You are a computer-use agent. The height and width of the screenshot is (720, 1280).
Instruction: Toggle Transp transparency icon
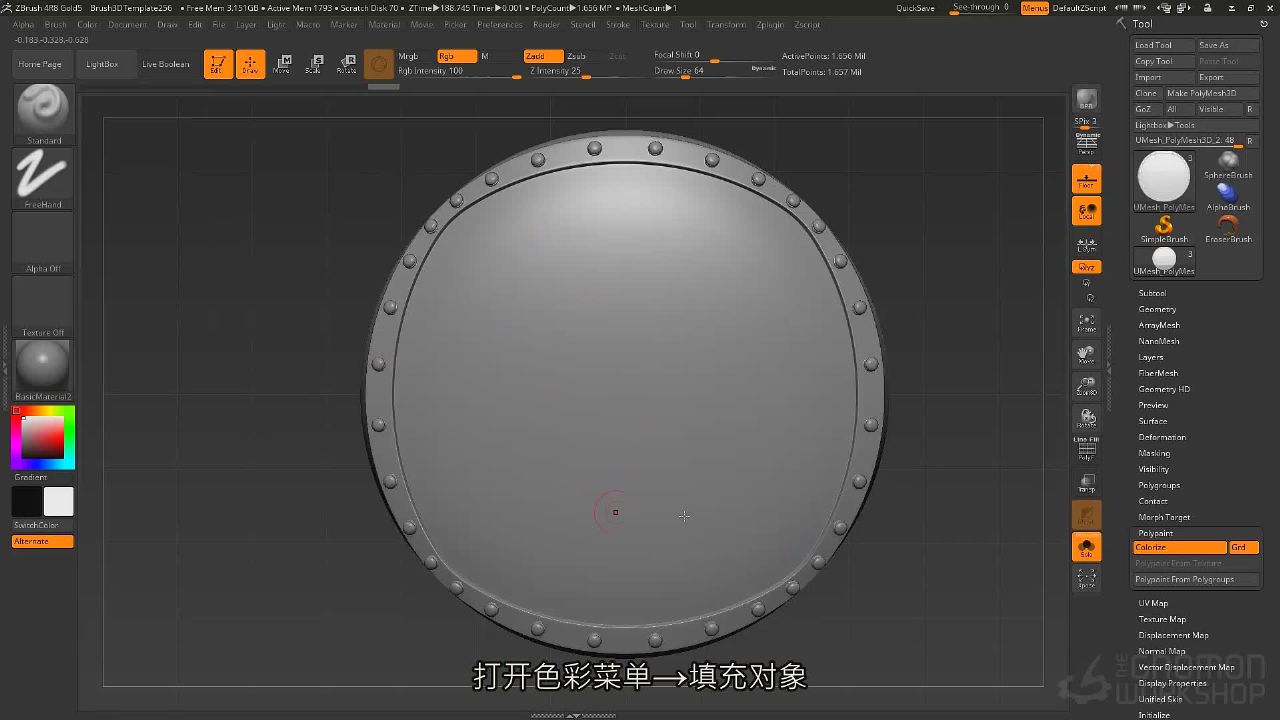coord(1086,483)
